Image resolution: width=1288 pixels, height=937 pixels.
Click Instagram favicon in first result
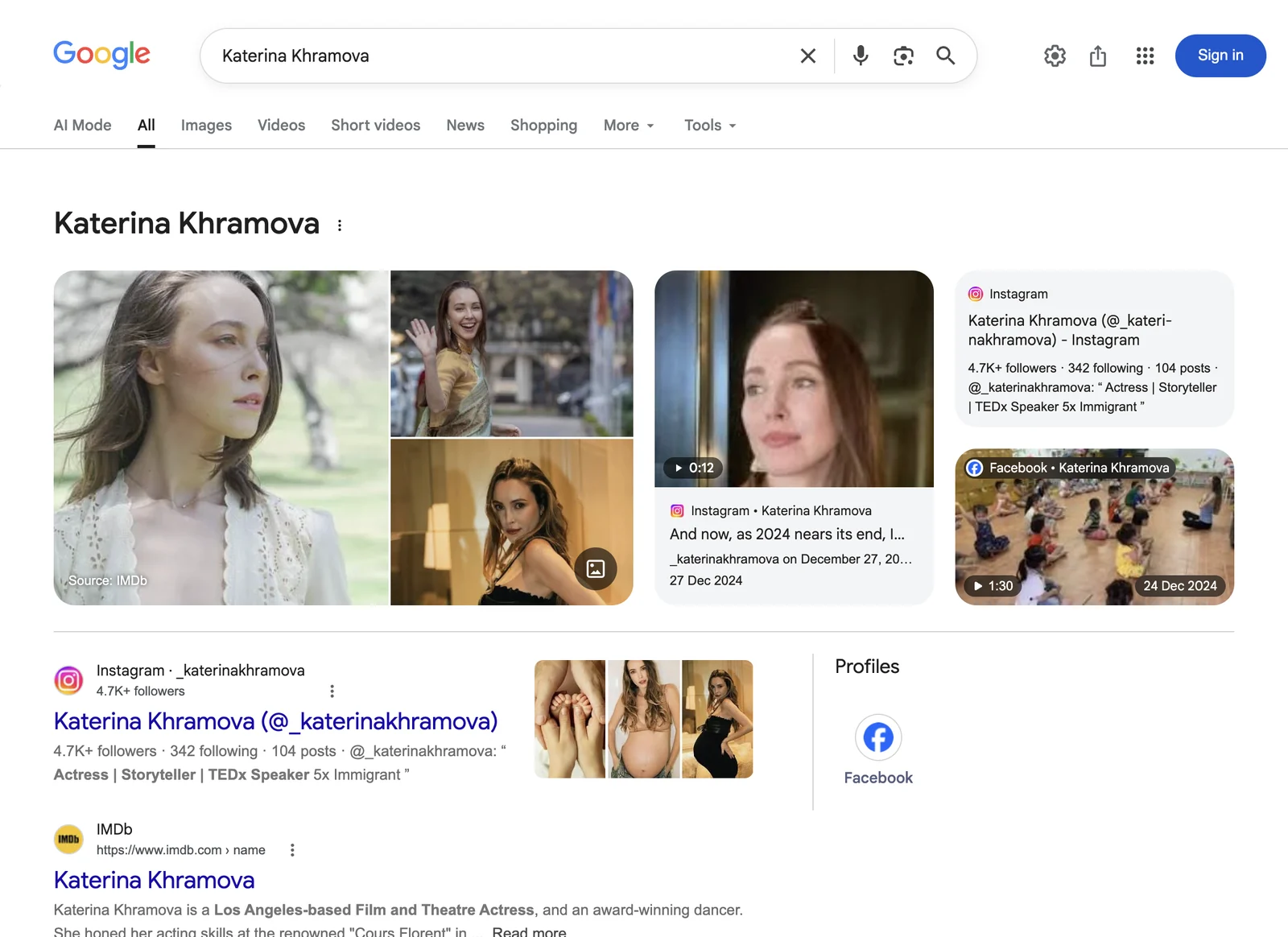[x=68, y=680]
